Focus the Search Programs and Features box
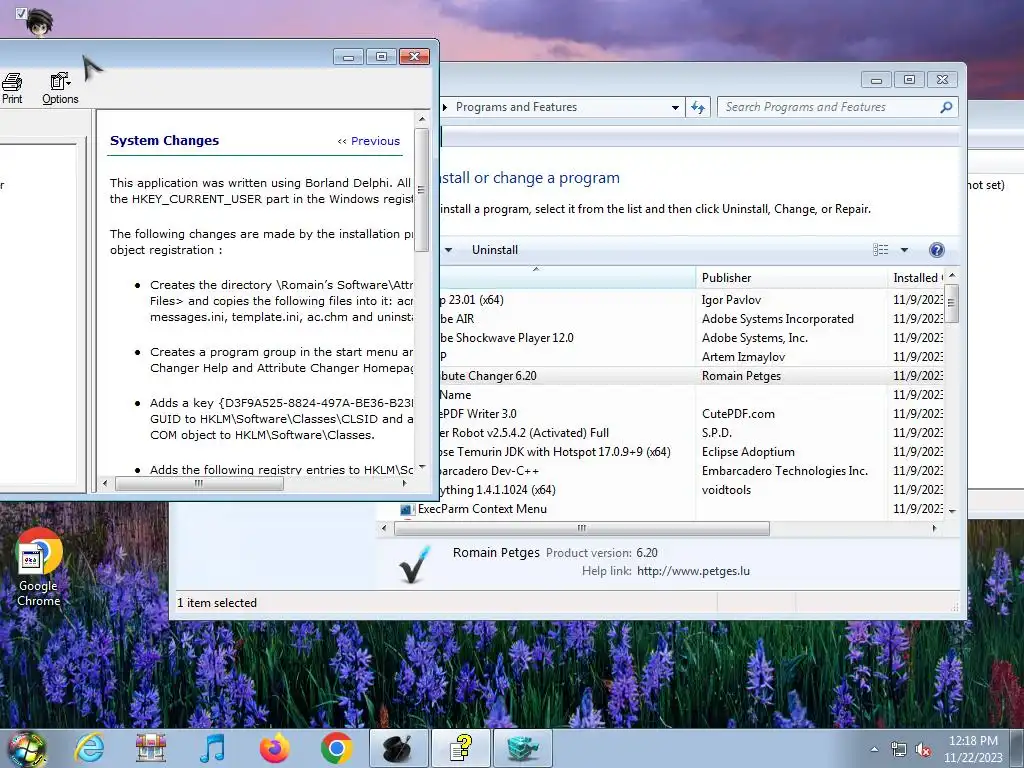Screen dimensions: 1024x768 point(829,107)
